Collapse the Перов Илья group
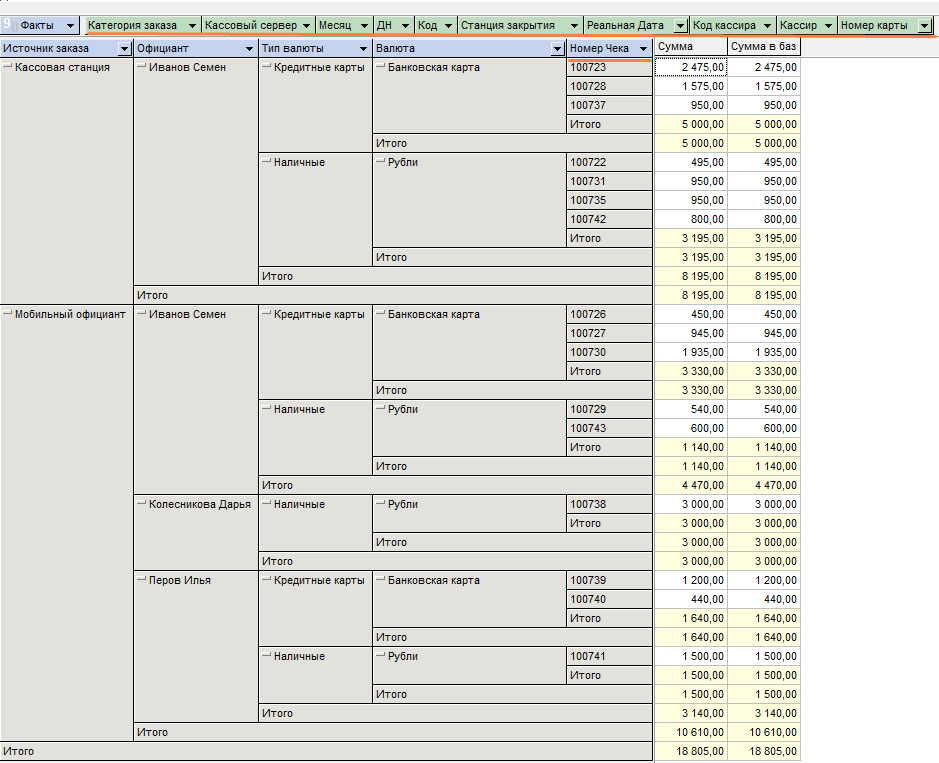939x763 pixels. pyautogui.click(x=141, y=580)
